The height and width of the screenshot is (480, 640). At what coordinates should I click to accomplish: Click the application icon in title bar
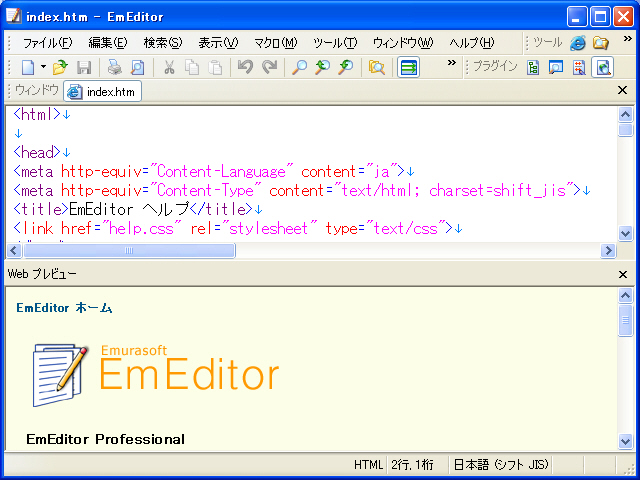[13, 16]
